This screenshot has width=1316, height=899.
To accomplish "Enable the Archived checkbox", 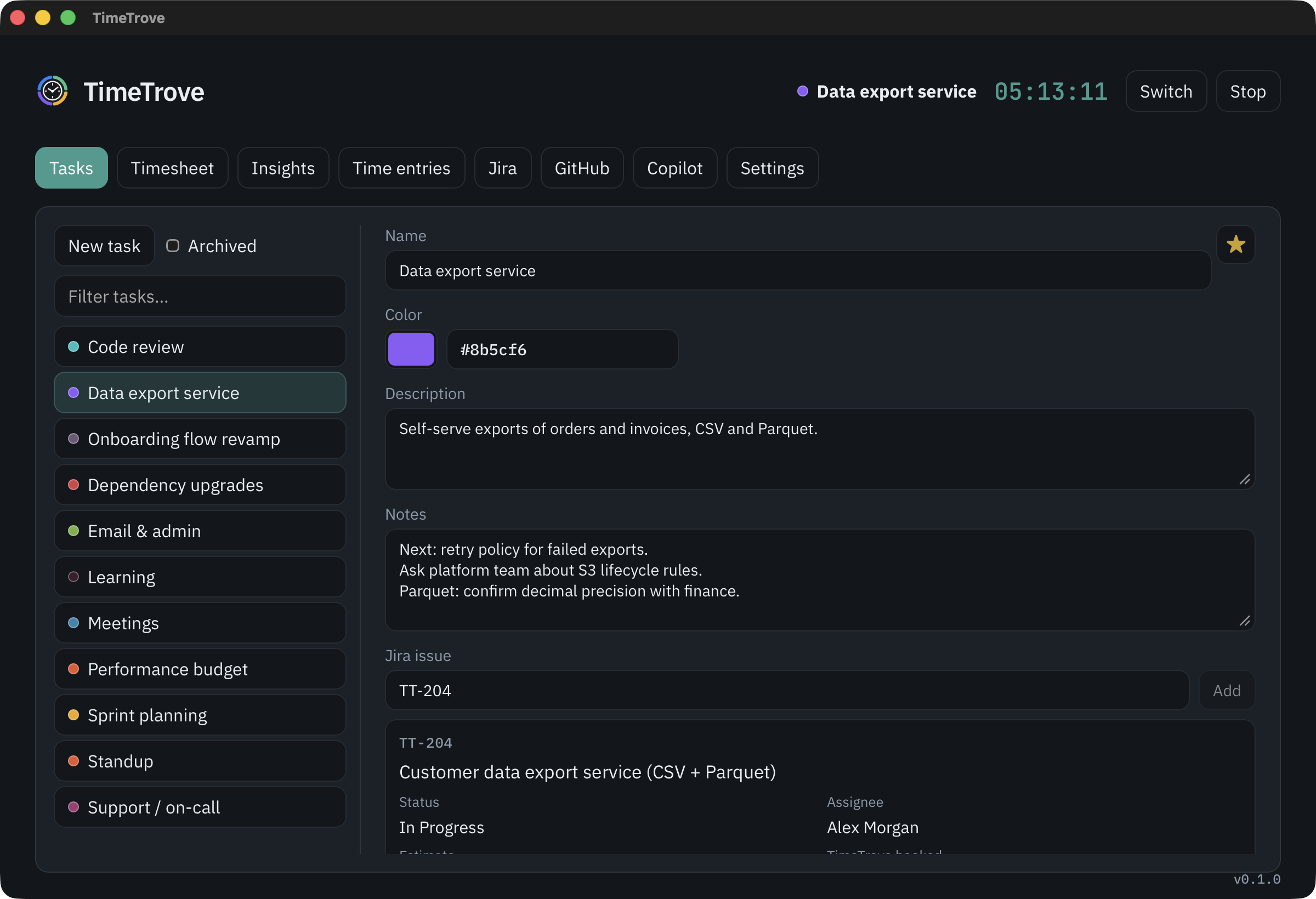I will coord(173,246).
